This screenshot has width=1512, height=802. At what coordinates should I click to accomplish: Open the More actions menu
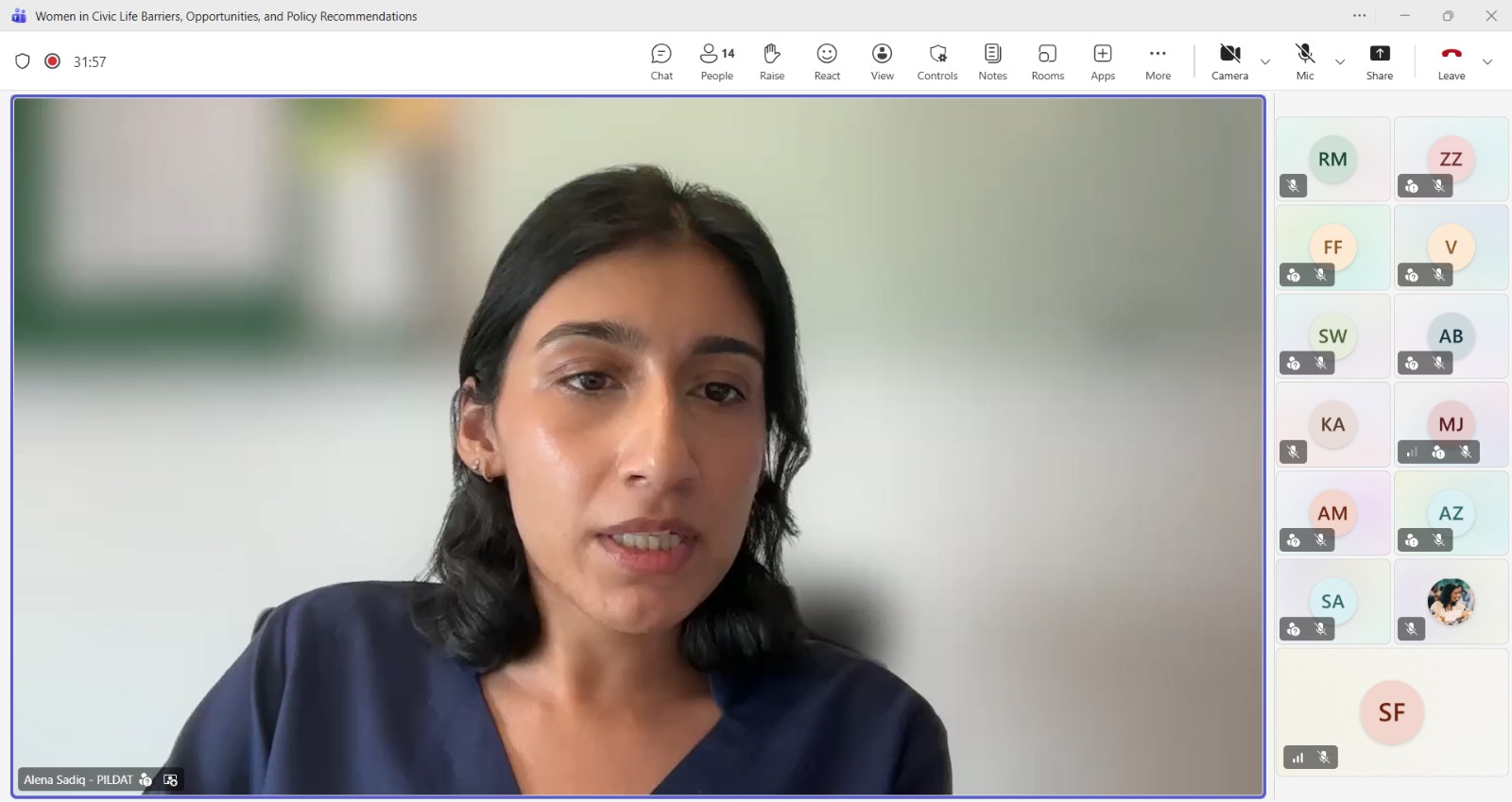pos(1158,61)
